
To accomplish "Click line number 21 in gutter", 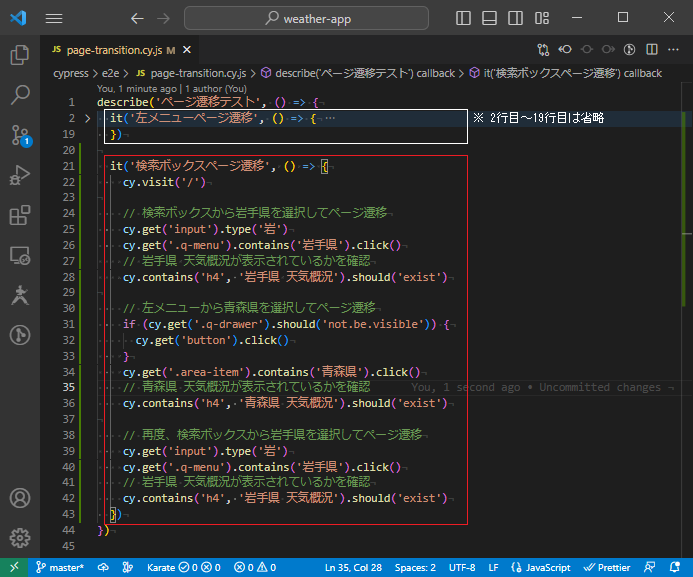I will (69, 166).
